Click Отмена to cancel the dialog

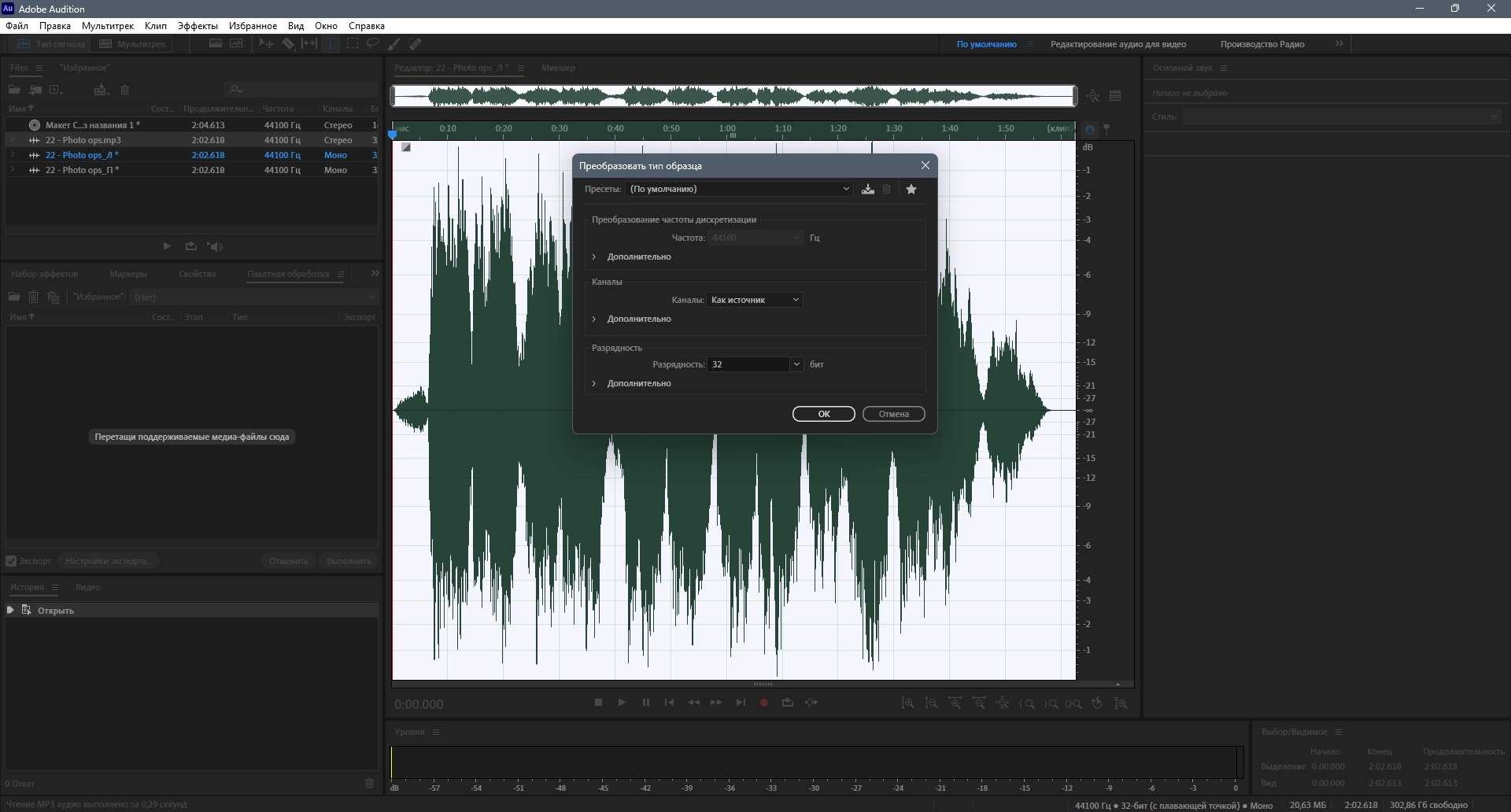pos(894,414)
